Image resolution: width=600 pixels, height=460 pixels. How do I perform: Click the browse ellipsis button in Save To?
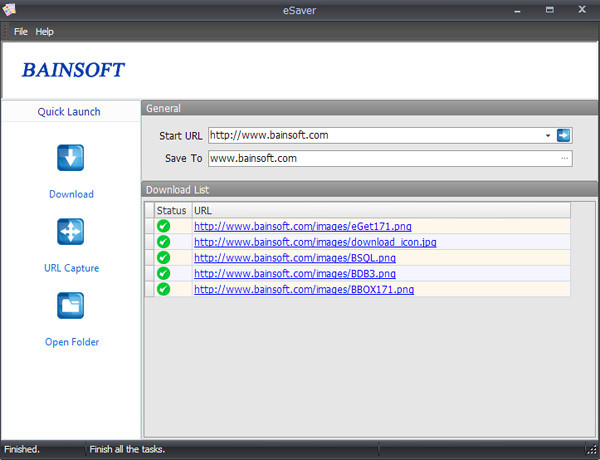[x=565, y=158]
